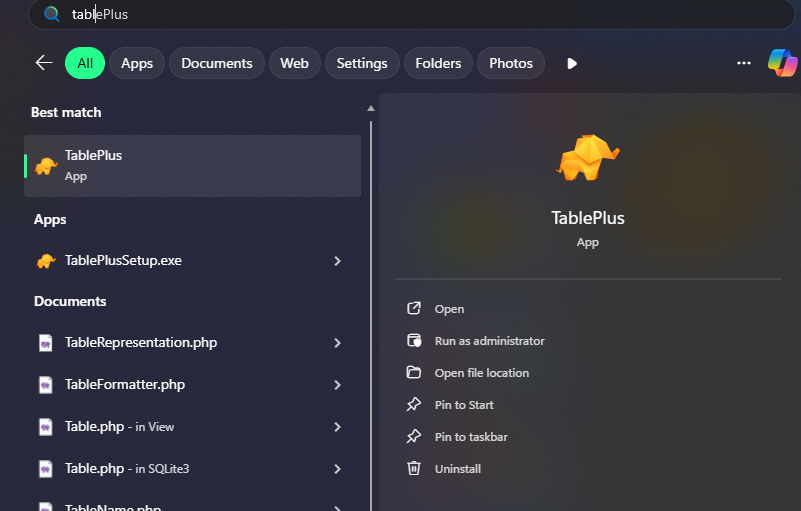Switch to the Apps filter tab

pos(137,63)
